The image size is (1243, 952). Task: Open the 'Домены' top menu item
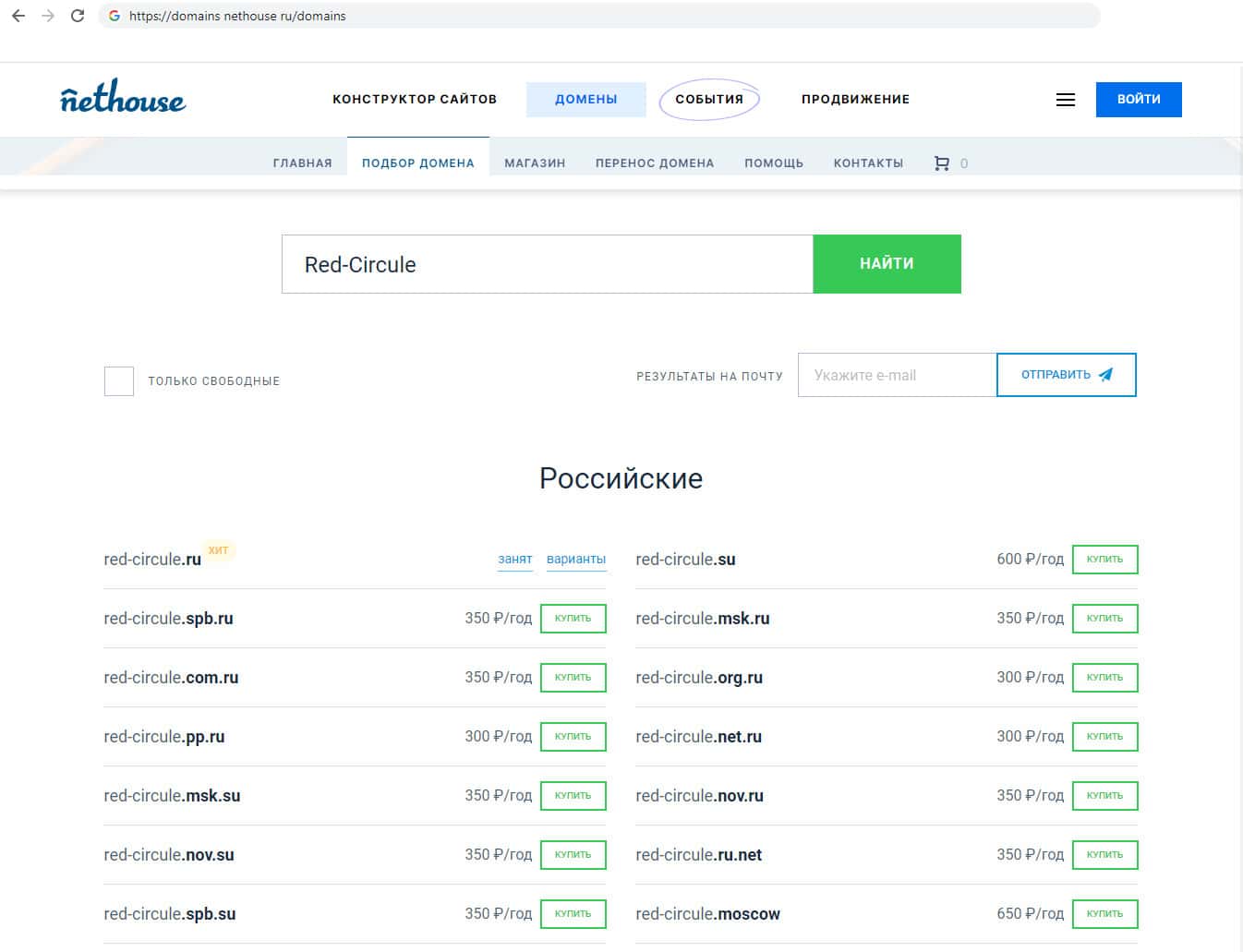(x=585, y=100)
